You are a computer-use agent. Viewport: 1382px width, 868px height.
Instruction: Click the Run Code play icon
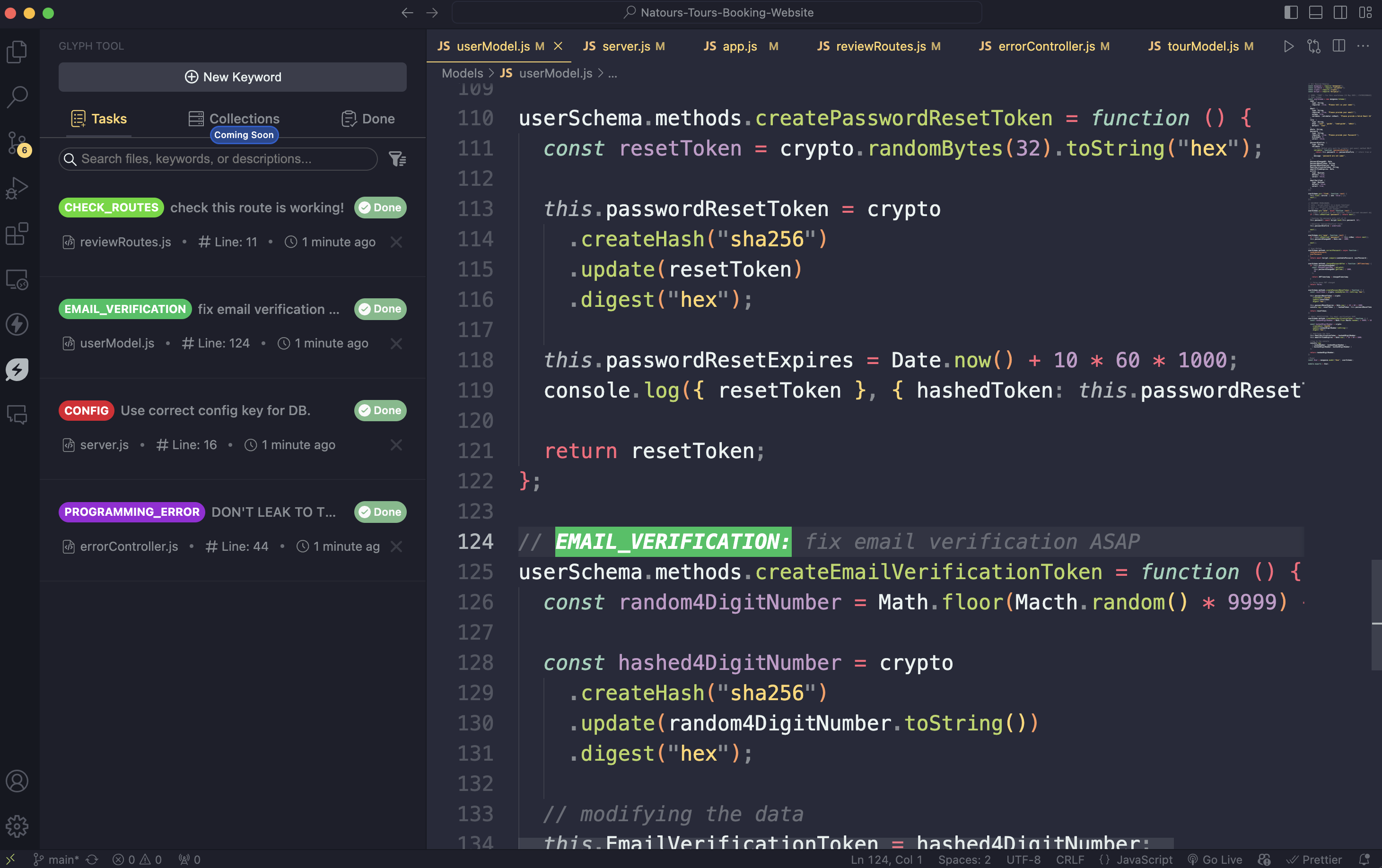click(1288, 46)
